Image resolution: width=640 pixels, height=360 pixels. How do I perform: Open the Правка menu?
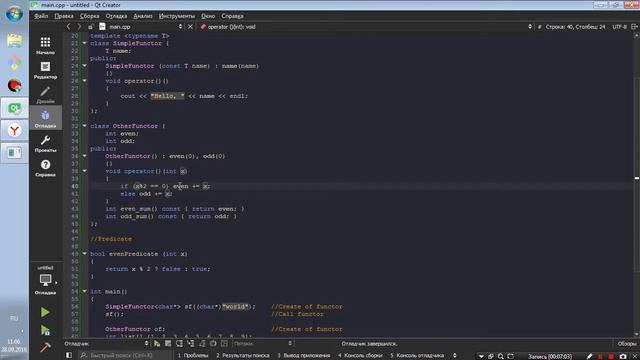[x=64, y=16]
